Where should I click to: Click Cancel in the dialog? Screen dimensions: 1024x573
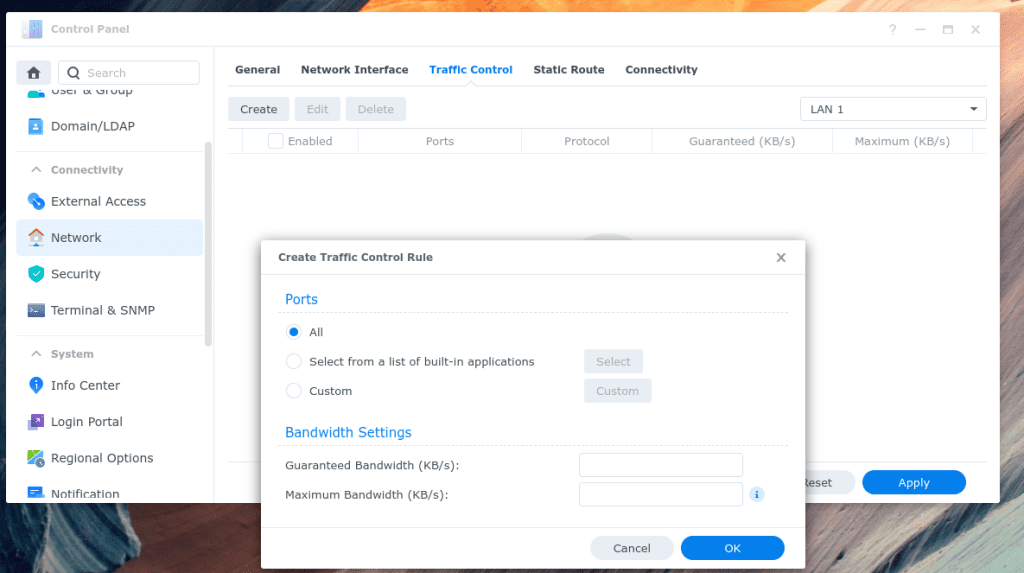pyautogui.click(x=632, y=548)
